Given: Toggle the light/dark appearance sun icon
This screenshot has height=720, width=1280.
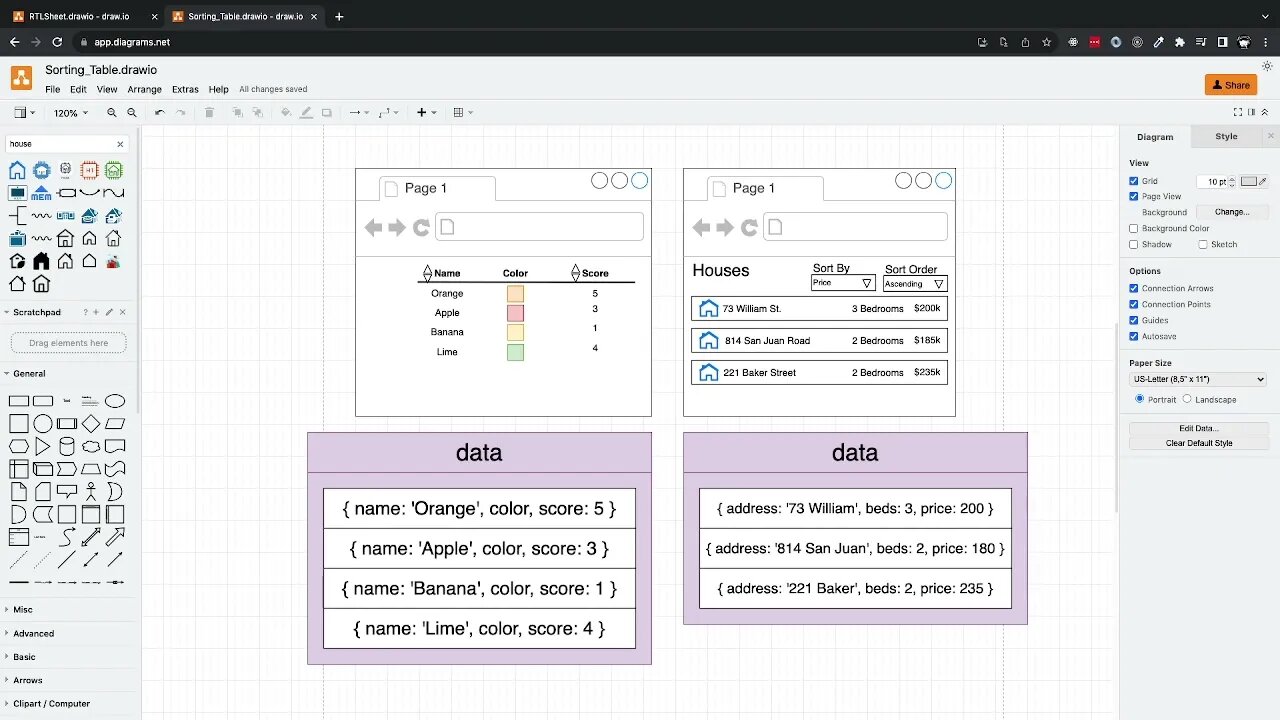Looking at the screenshot, I should (x=1267, y=66).
